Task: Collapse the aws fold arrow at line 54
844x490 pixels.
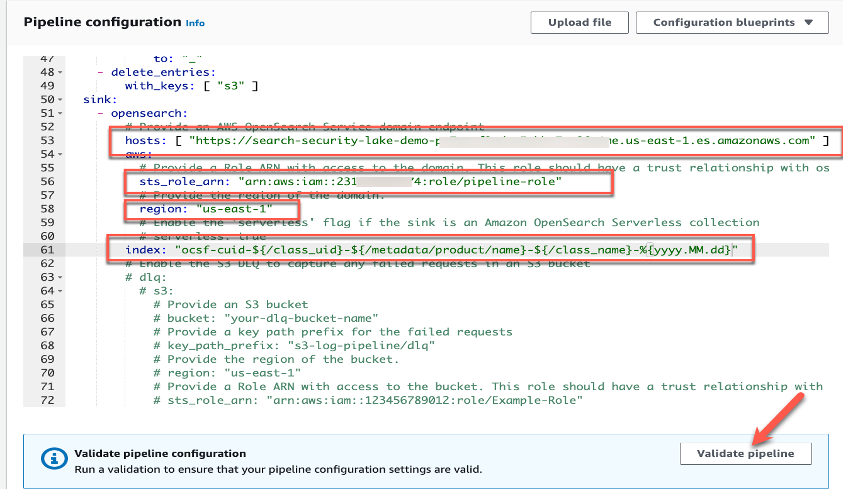Action: [x=60, y=155]
